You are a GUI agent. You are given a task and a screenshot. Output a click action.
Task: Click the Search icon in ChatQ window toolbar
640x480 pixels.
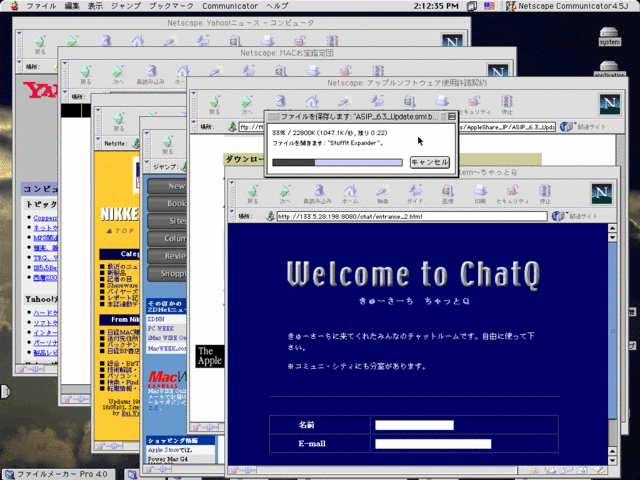click(x=383, y=193)
